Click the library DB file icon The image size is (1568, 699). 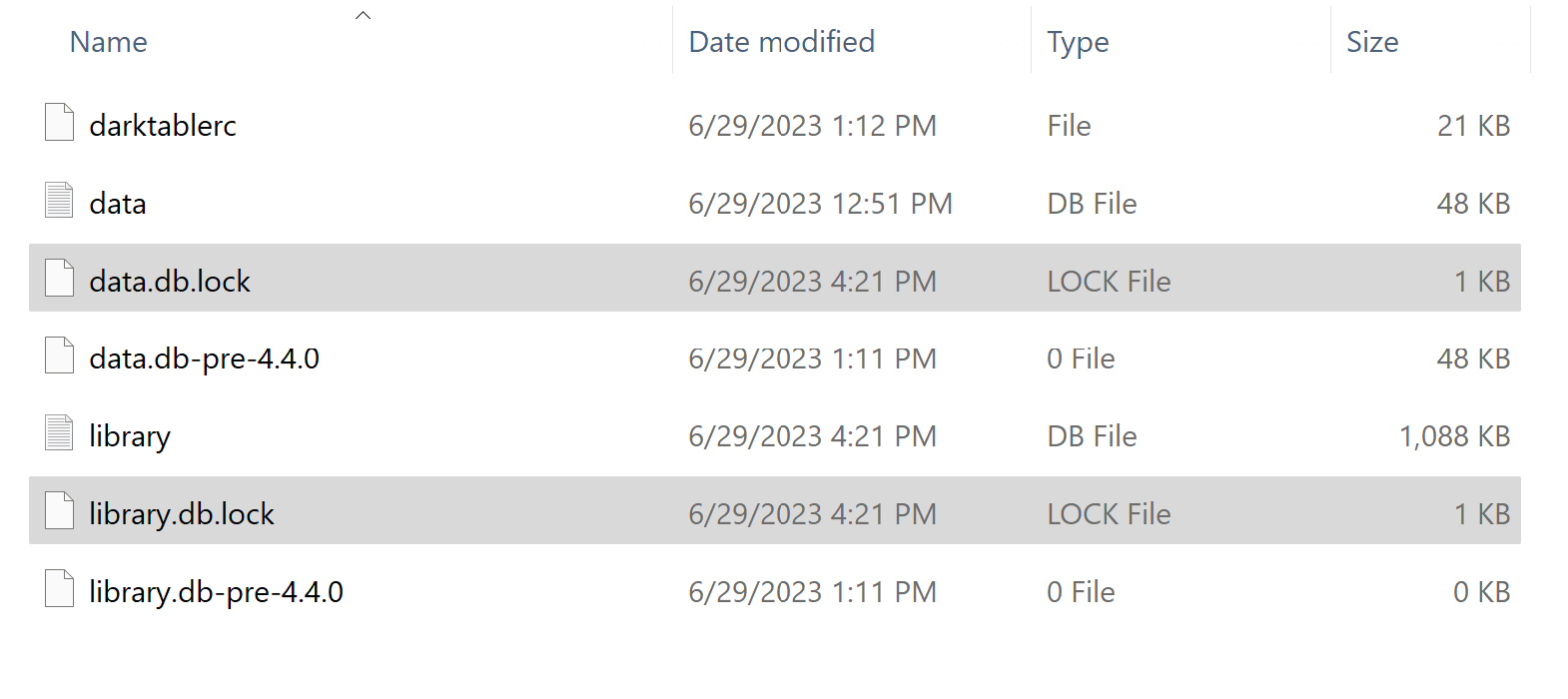click(58, 435)
